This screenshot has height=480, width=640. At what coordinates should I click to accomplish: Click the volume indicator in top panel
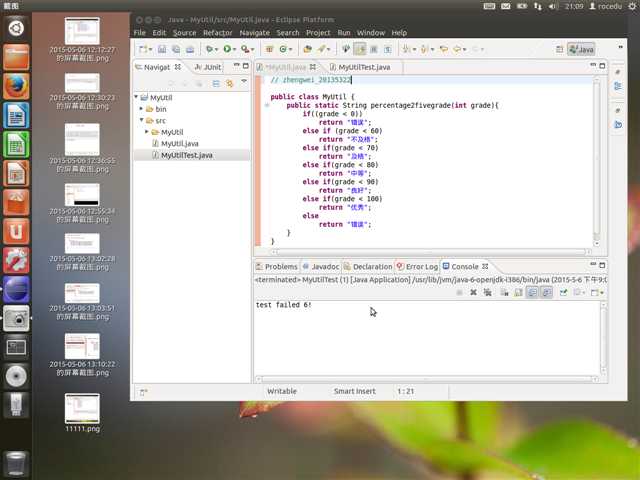553,6
